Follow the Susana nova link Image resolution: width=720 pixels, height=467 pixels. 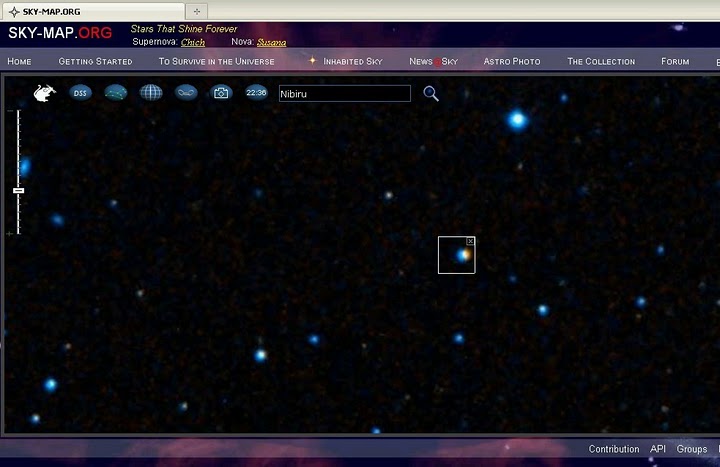pyautogui.click(x=271, y=42)
